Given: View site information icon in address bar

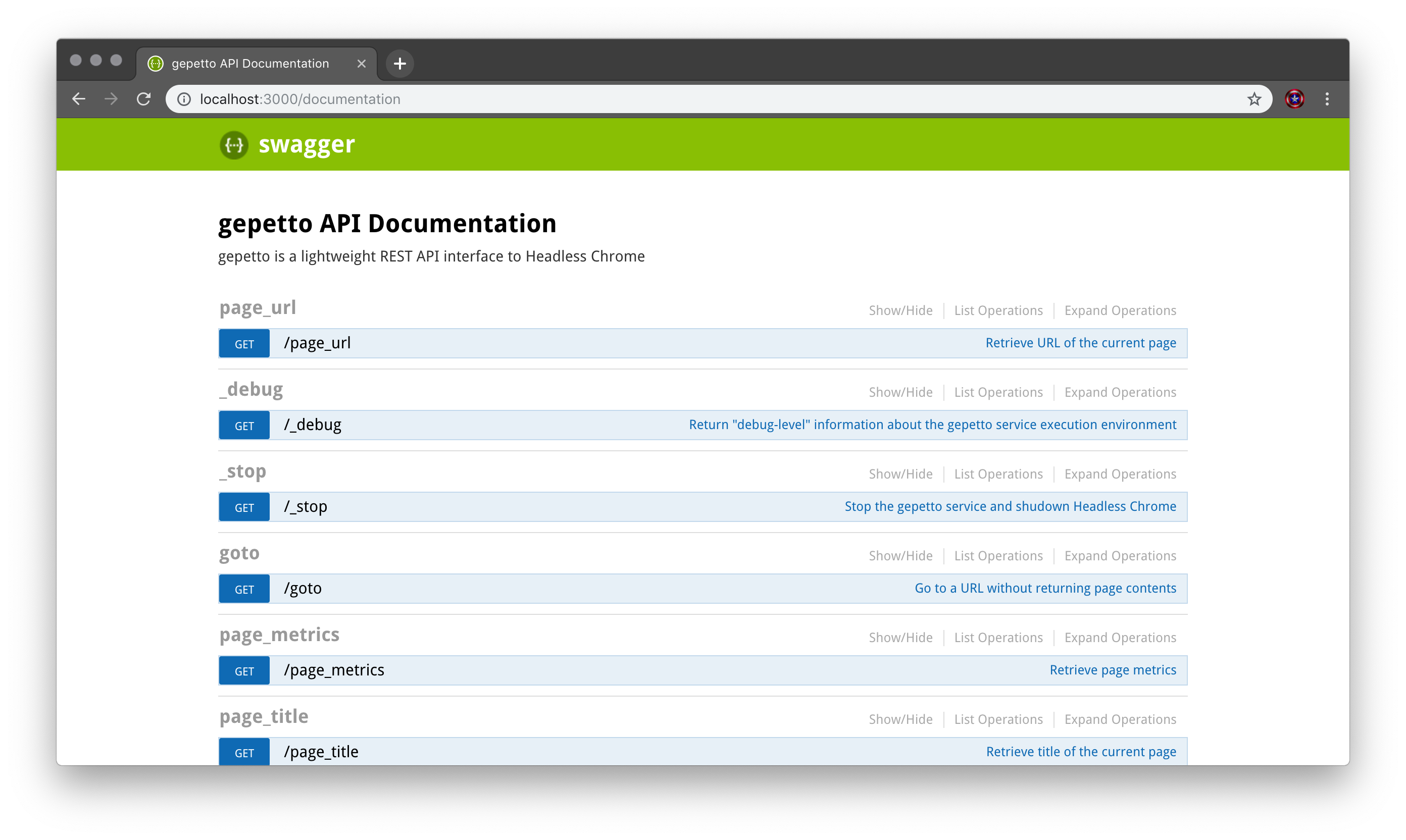Looking at the screenshot, I should click(184, 99).
